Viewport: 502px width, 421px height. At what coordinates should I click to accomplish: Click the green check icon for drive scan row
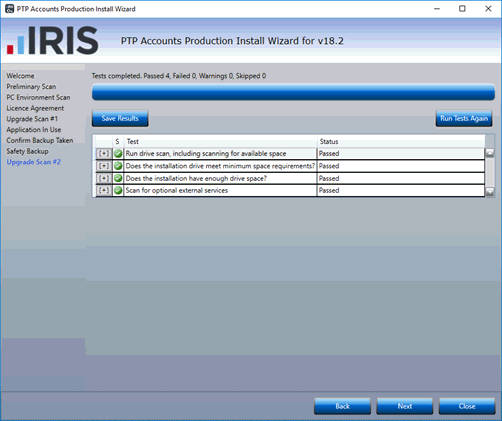118,154
